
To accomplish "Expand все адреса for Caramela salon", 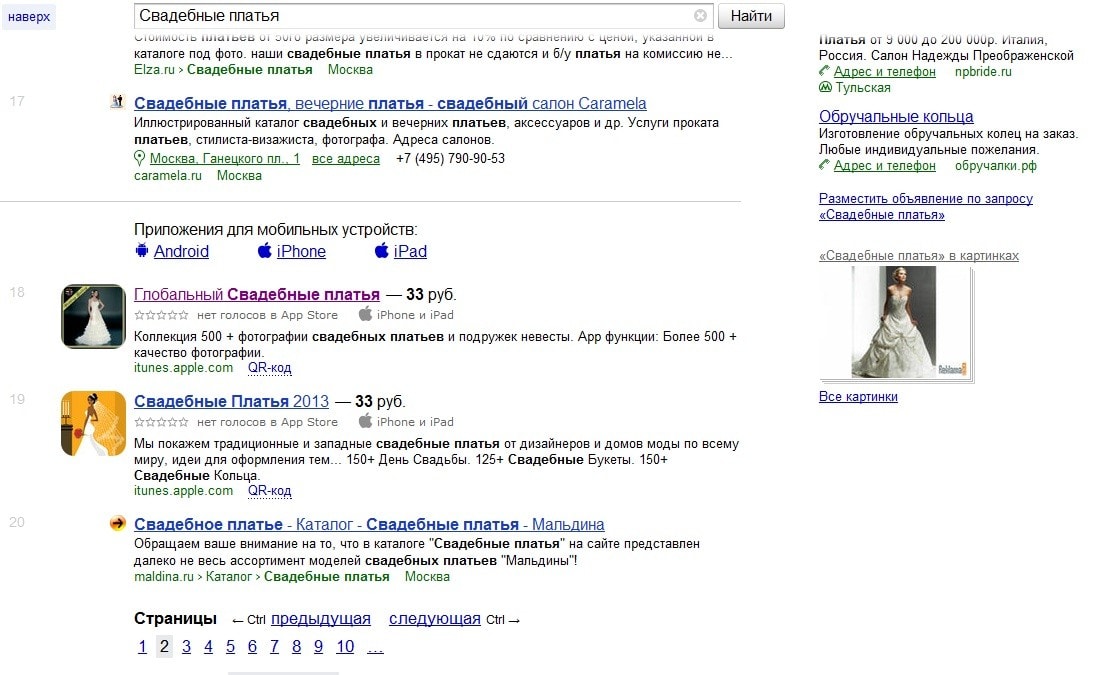I will [x=346, y=159].
